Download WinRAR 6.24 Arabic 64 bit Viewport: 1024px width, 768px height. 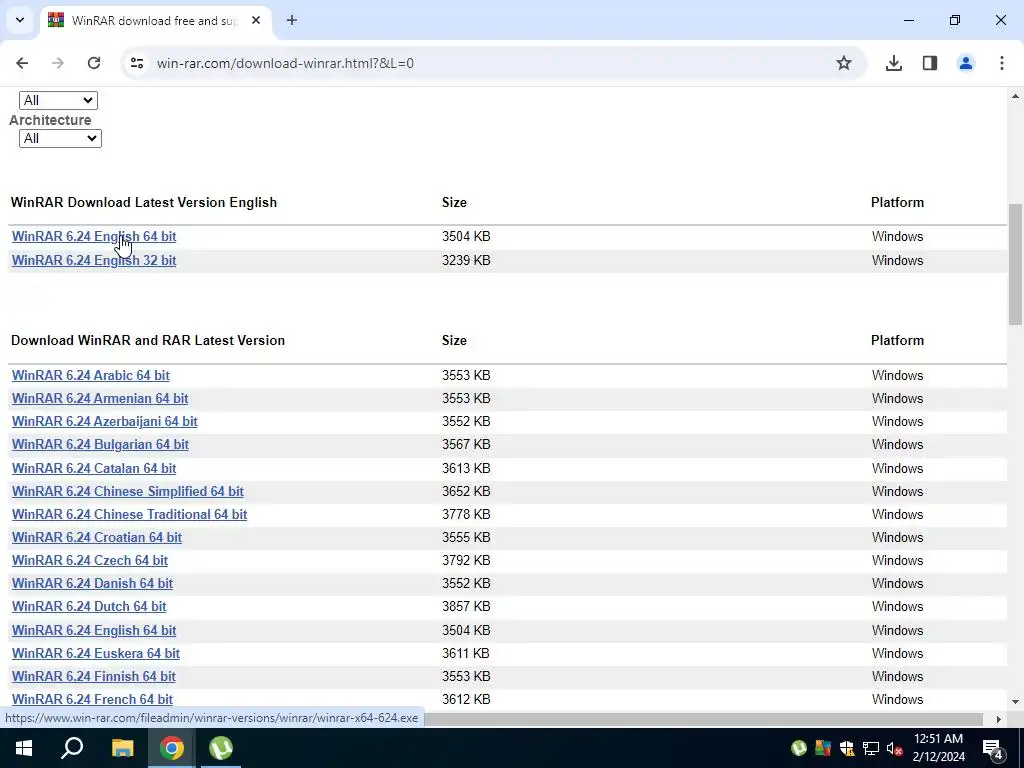[91, 376]
